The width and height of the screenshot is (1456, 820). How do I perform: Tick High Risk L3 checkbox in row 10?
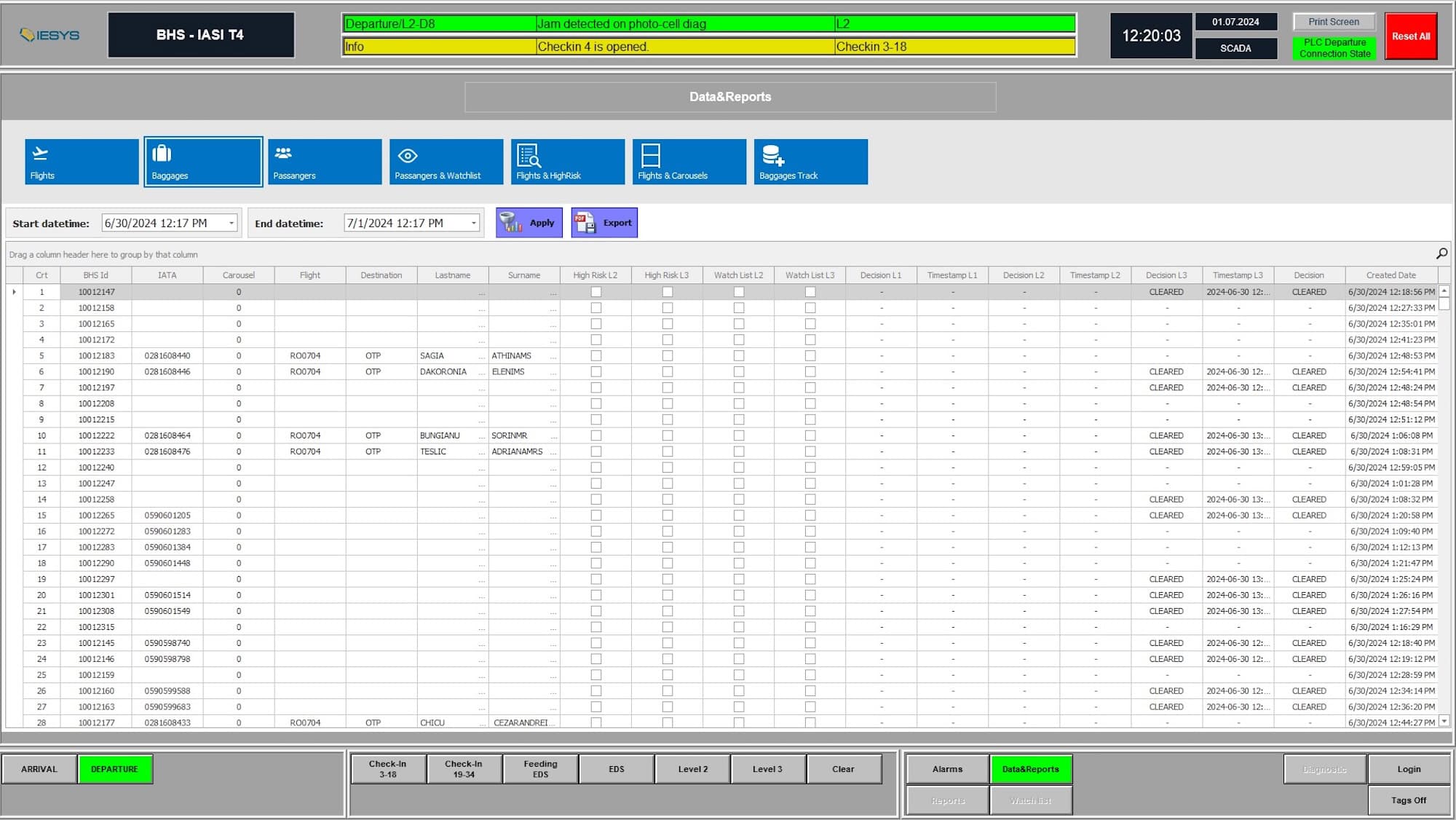tap(668, 435)
